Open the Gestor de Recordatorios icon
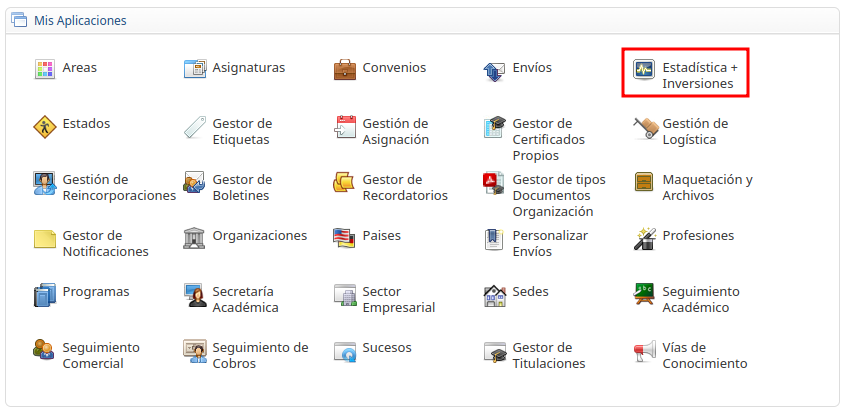850x413 pixels. point(344,182)
